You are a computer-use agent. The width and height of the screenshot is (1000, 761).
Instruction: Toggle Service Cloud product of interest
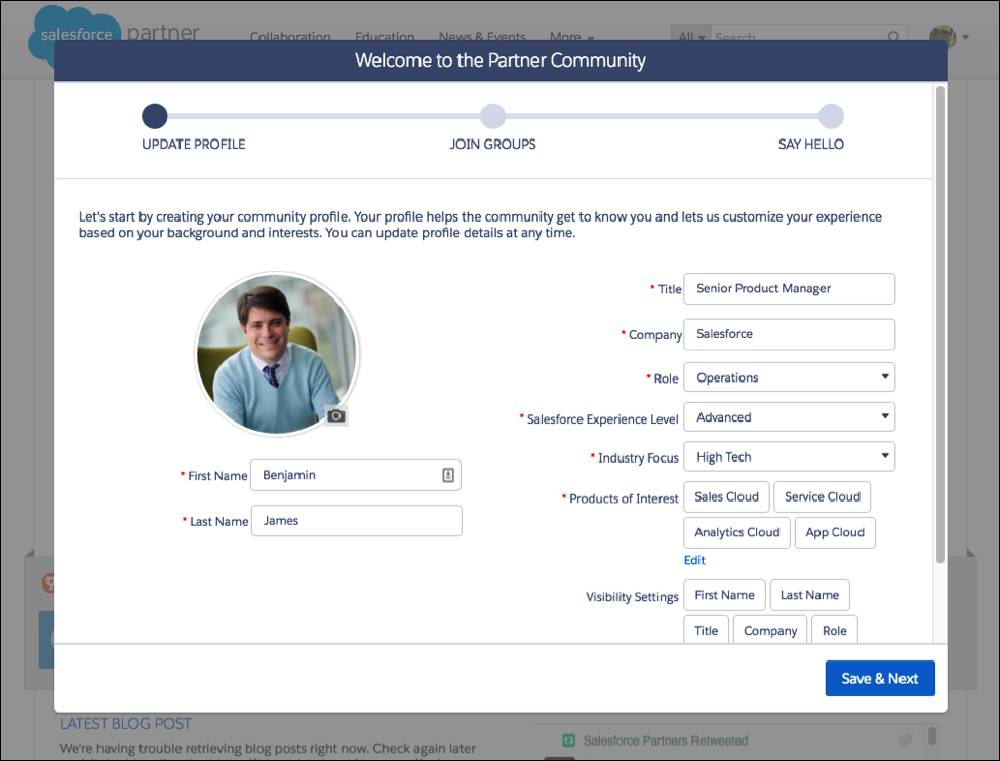(x=822, y=497)
